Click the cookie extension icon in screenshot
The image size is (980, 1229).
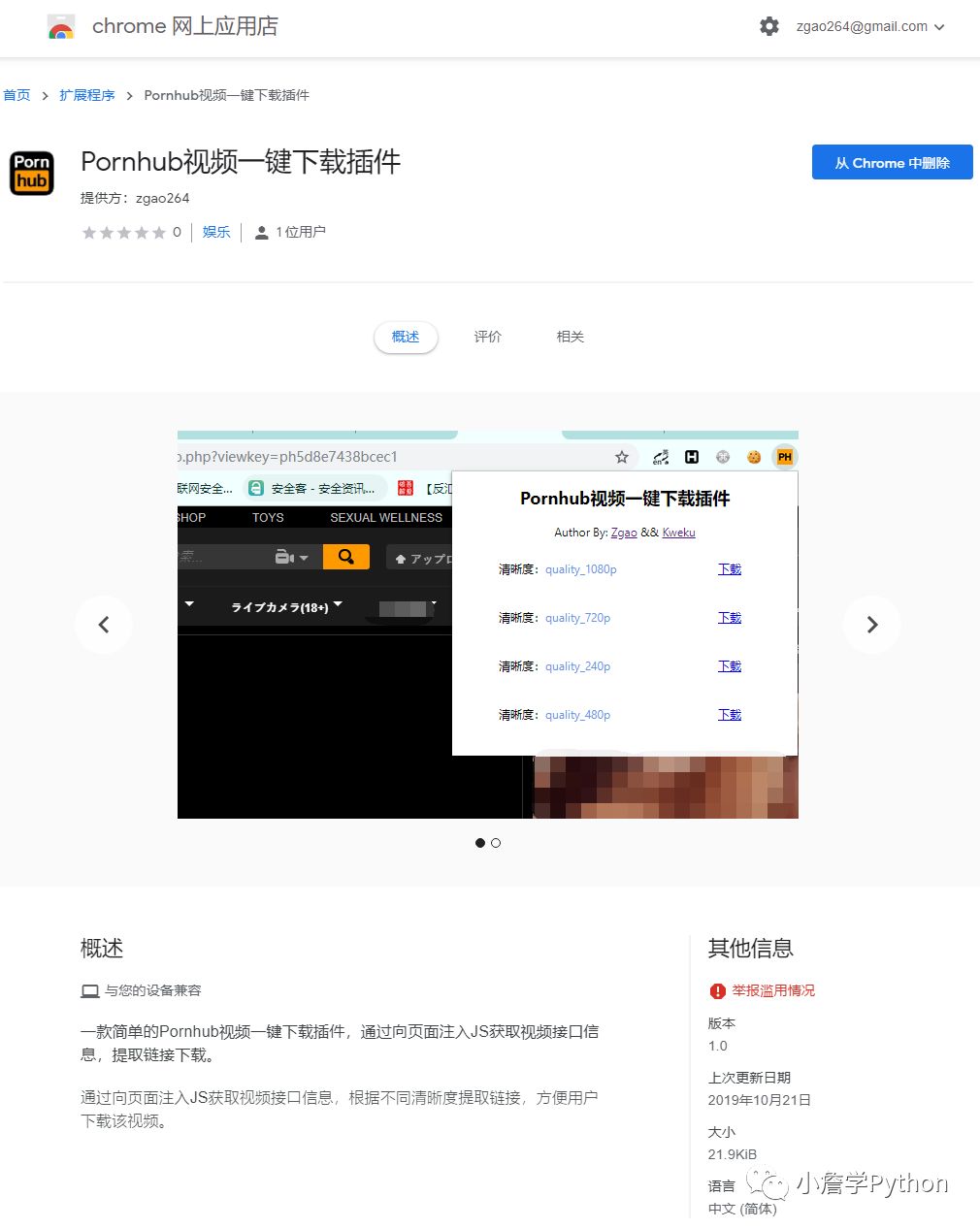pyautogui.click(x=754, y=457)
